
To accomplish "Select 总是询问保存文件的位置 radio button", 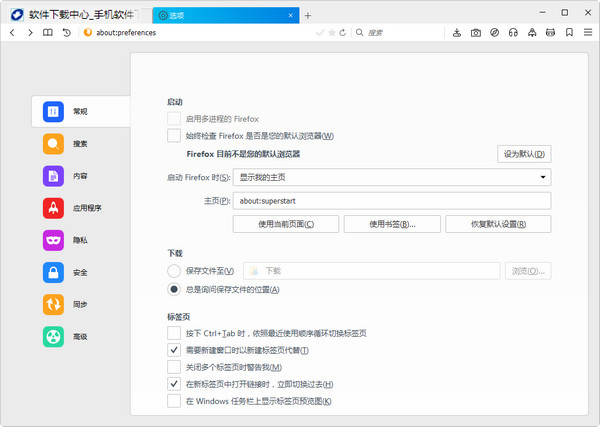I will pyautogui.click(x=174, y=289).
